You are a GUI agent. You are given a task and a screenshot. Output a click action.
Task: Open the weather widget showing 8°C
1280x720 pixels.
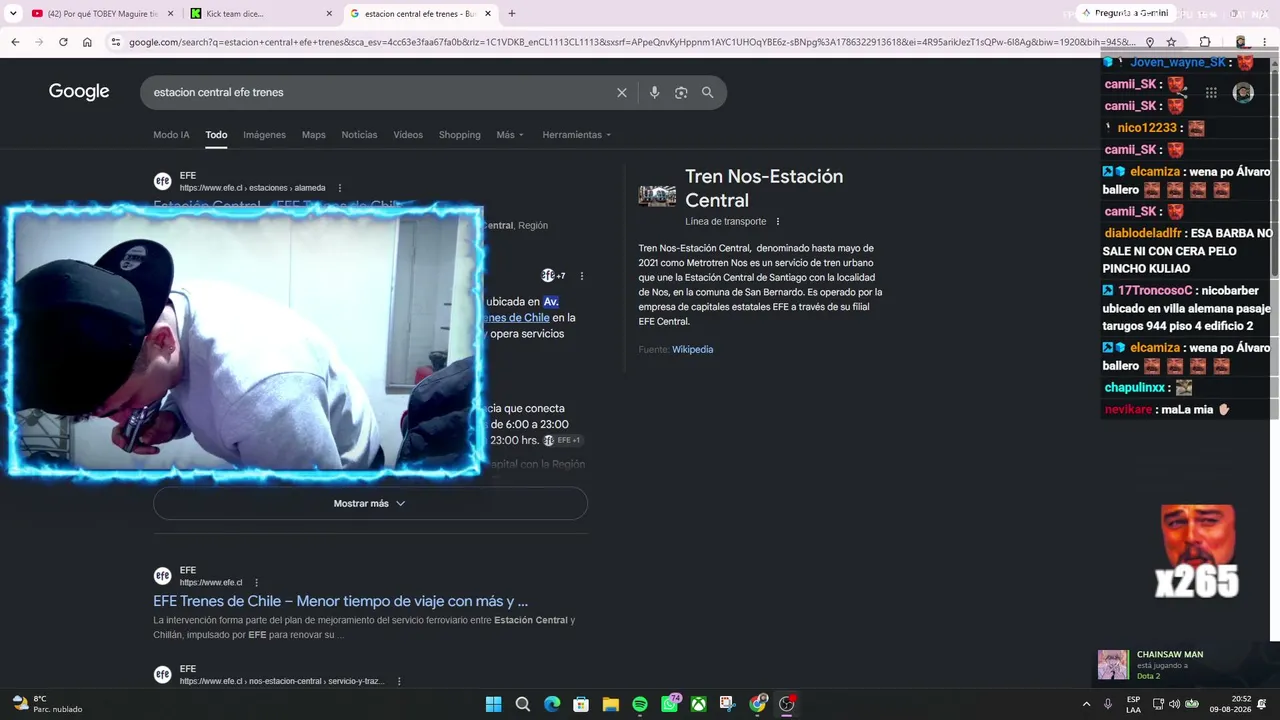[48, 704]
